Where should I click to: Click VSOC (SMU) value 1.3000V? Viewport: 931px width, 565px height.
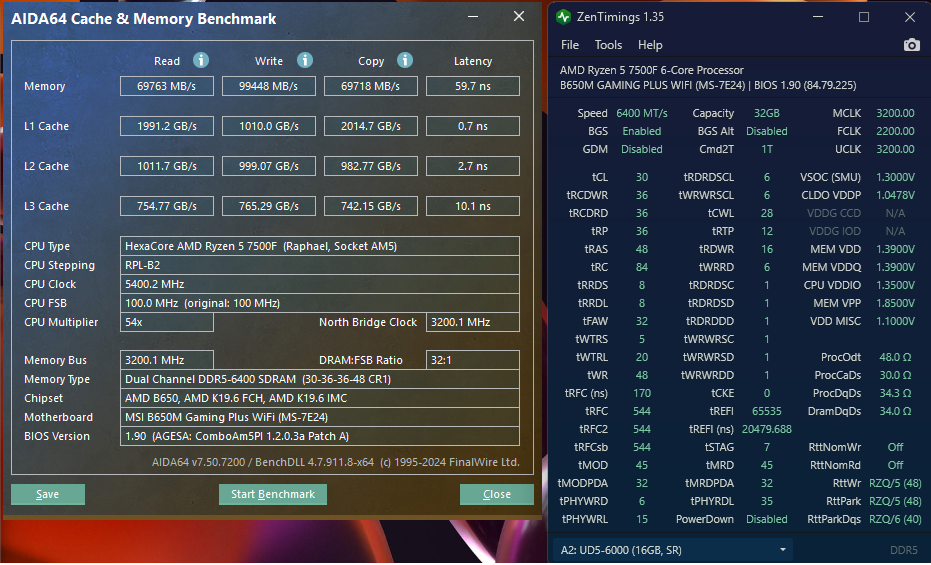tap(895, 177)
